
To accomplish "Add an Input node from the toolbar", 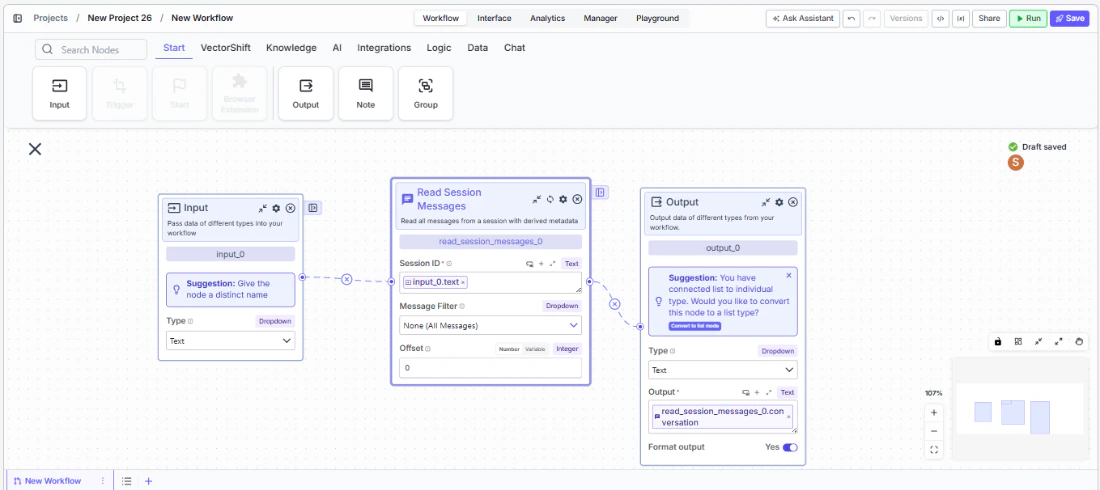I will [x=60, y=93].
